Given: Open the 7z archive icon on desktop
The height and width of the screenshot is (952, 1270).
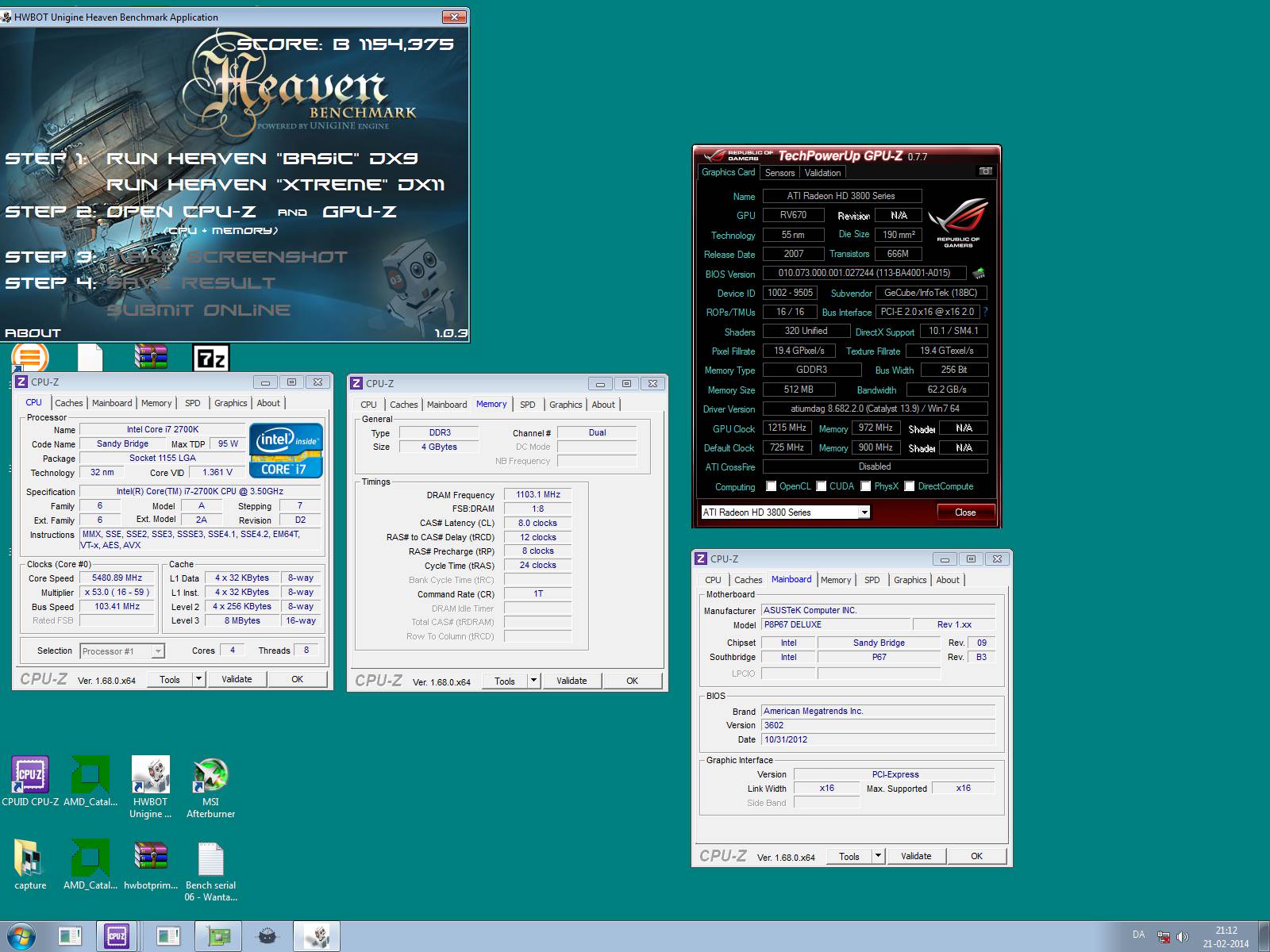Looking at the screenshot, I should (211, 358).
